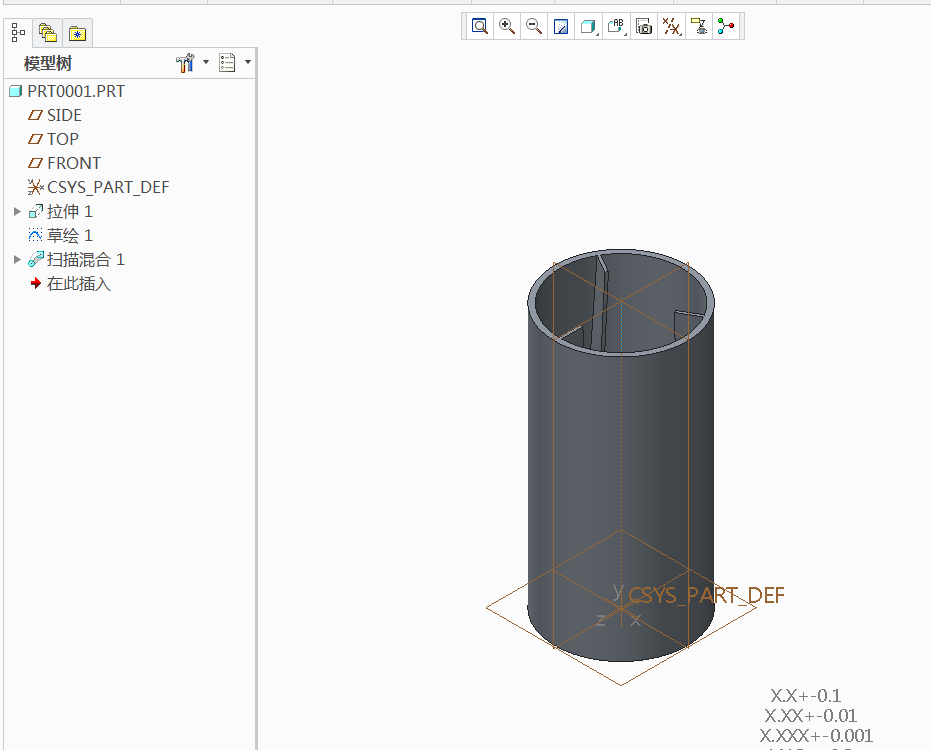This screenshot has width=931, height=750.
Task: Toggle the Annotation Display icon
Action: pyautogui.click(x=699, y=26)
